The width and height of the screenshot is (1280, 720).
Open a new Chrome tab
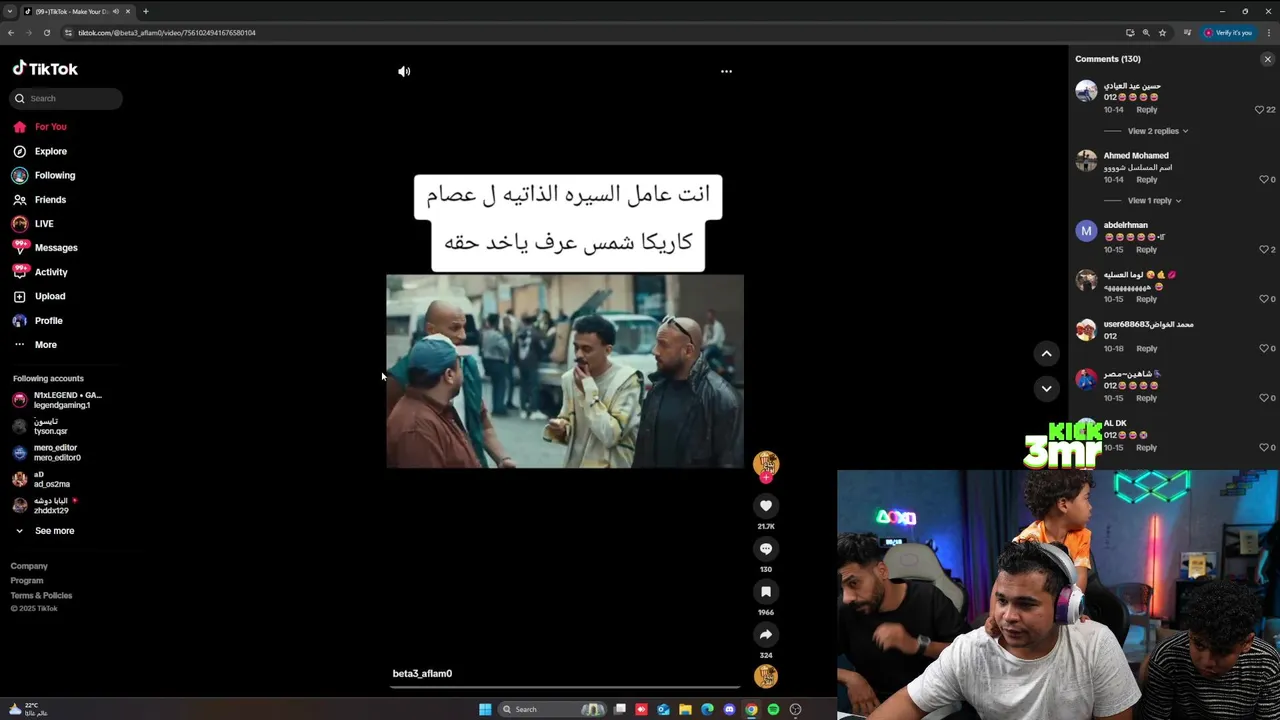point(145,11)
